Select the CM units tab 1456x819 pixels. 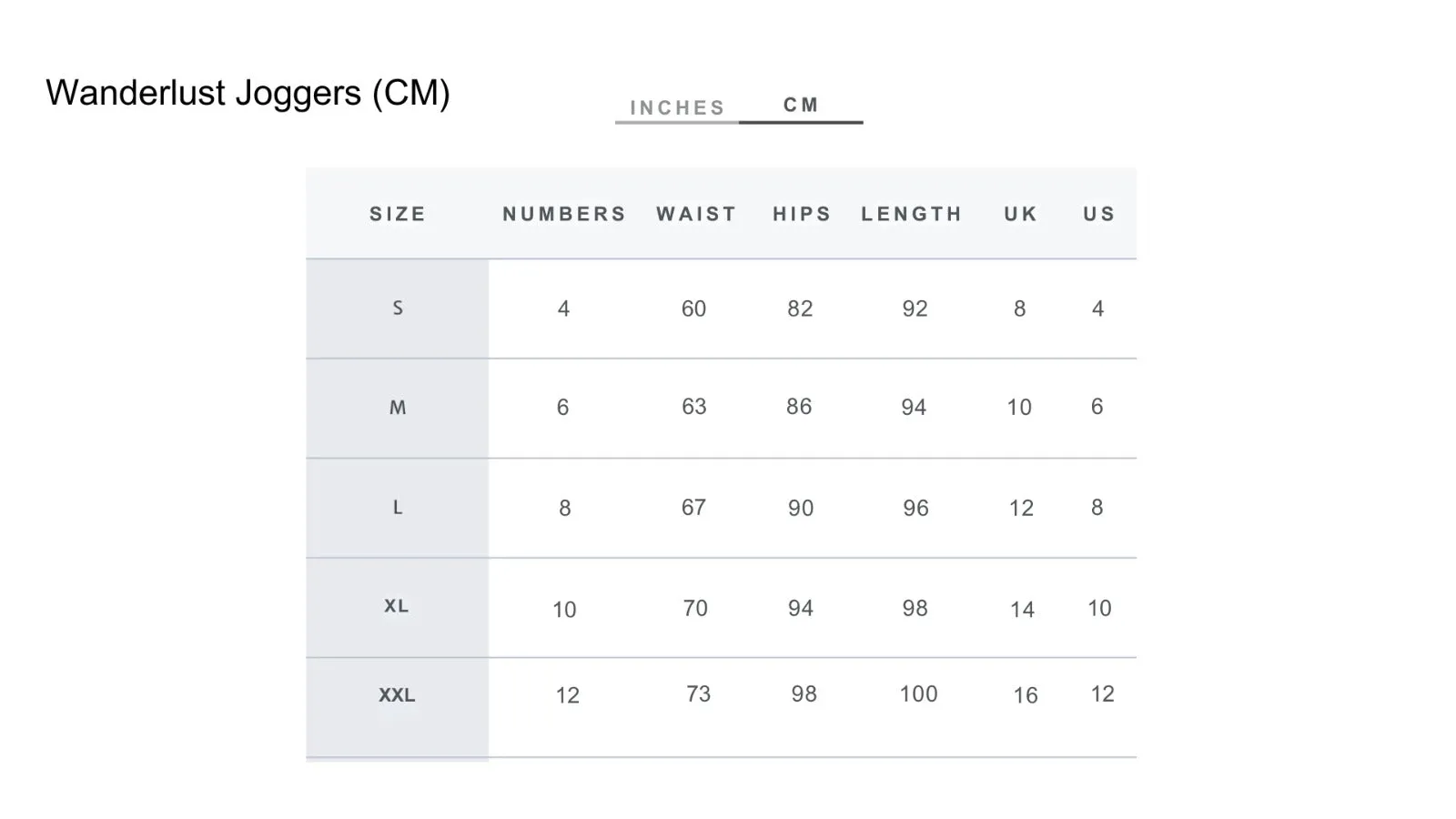801,105
